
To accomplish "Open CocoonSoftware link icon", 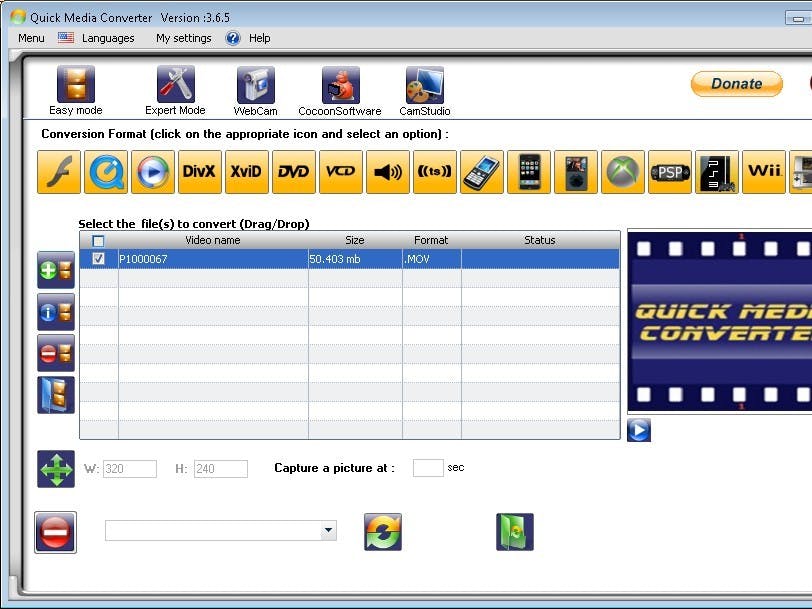I will [x=340, y=85].
